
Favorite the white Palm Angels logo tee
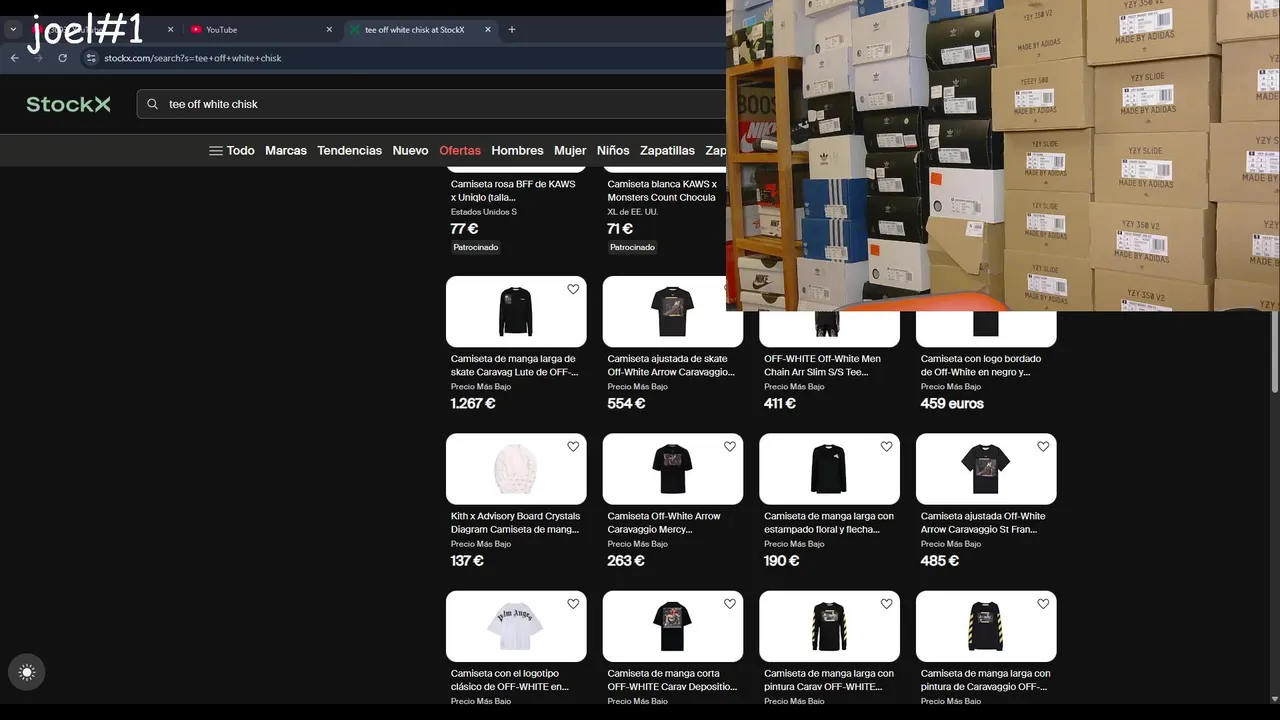(573, 604)
